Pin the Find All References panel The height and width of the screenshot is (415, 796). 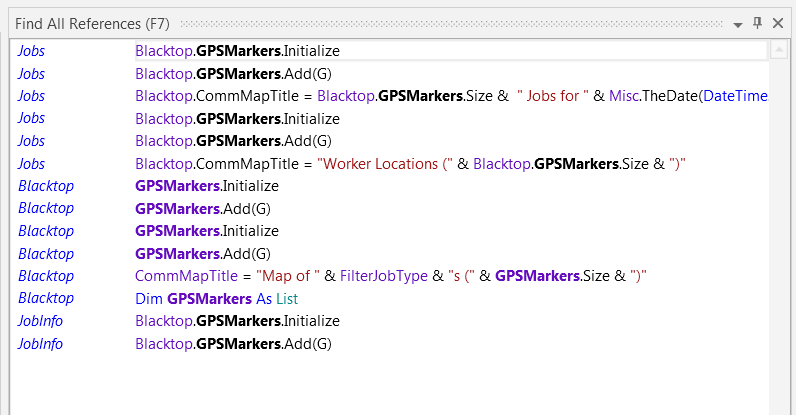(x=757, y=23)
